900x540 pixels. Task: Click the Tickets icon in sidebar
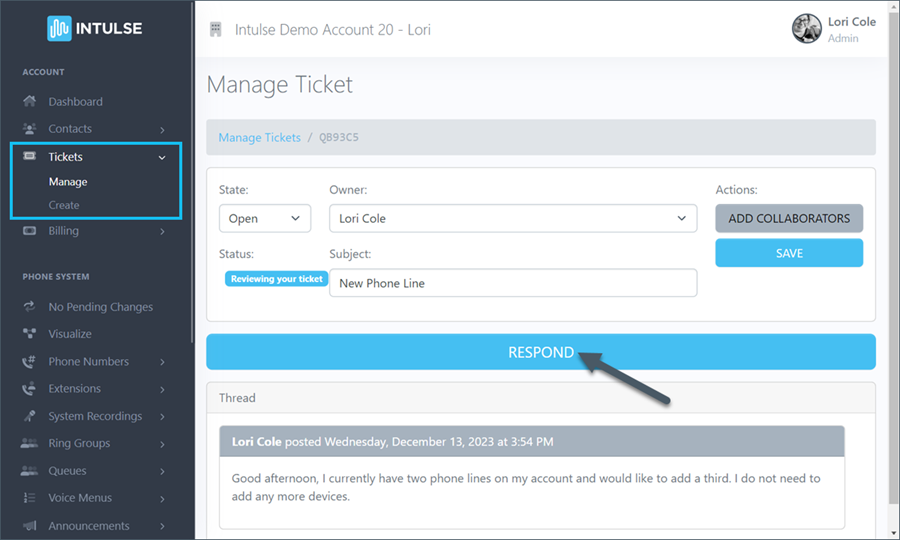point(29,156)
